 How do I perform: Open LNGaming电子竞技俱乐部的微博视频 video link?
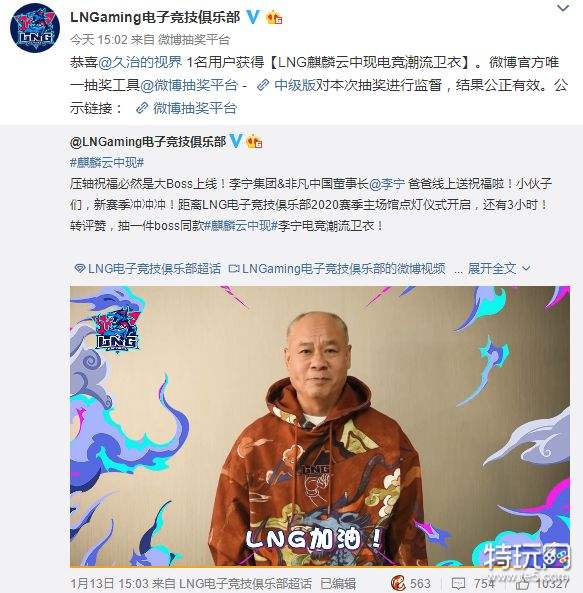click(x=337, y=269)
